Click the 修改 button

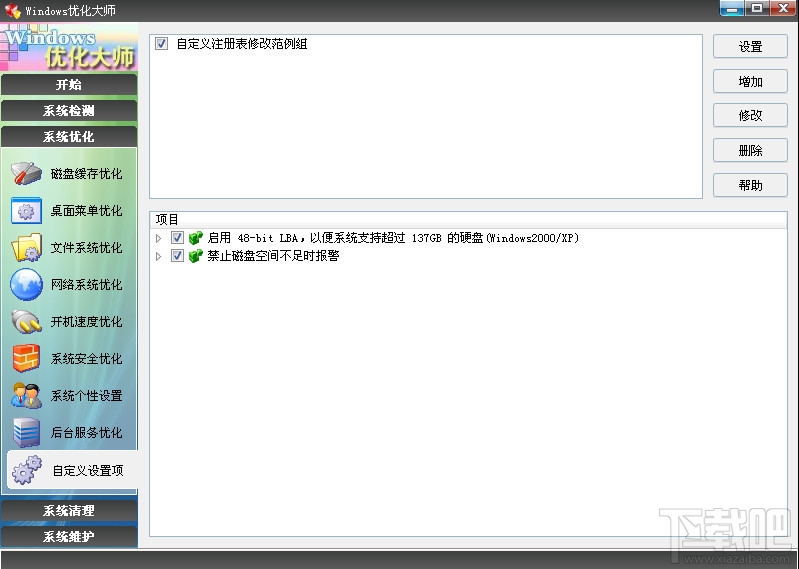point(750,116)
